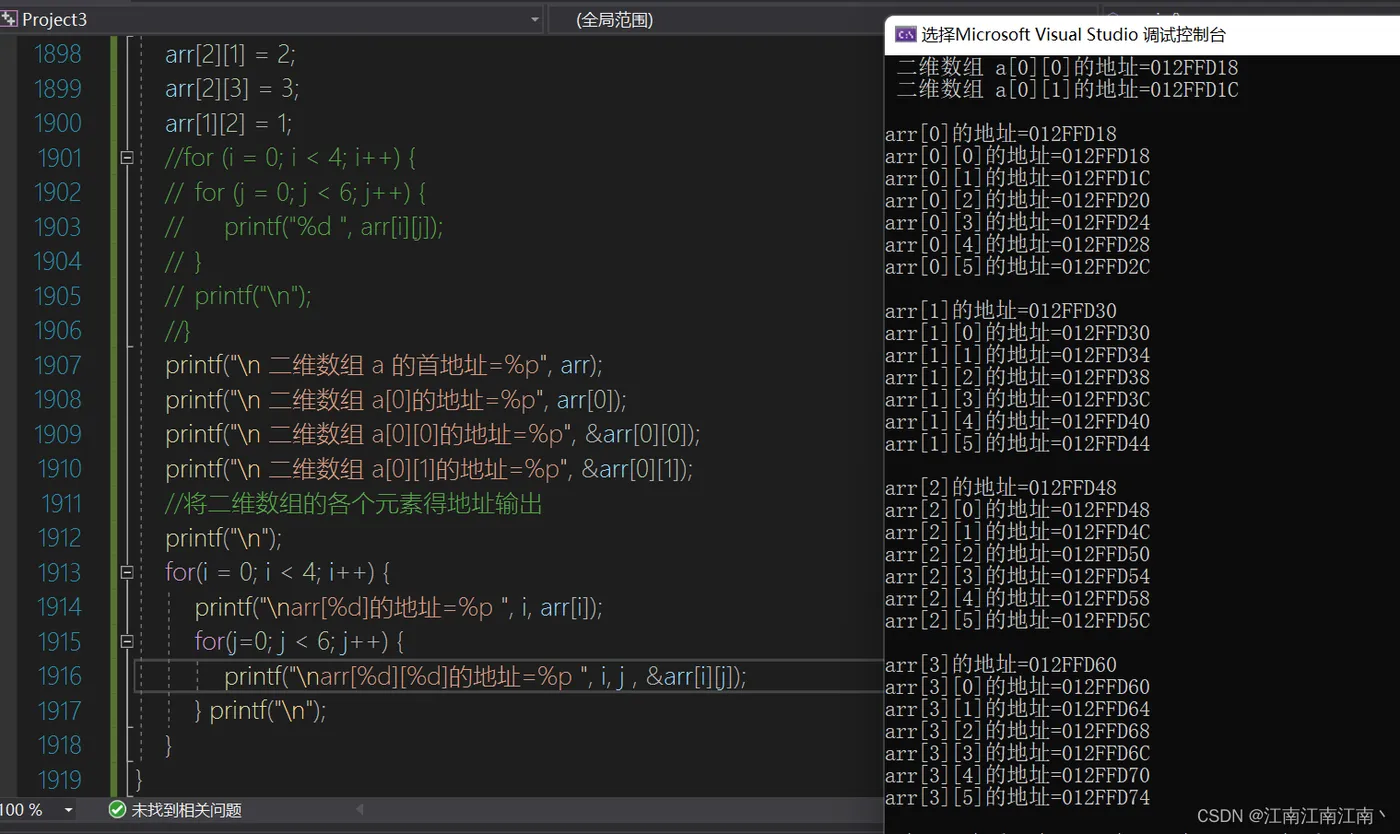Click console line 二维数组 a[0][1]的地址=012FFD1C
This screenshot has width=1400, height=834.
(x=1068, y=90)
